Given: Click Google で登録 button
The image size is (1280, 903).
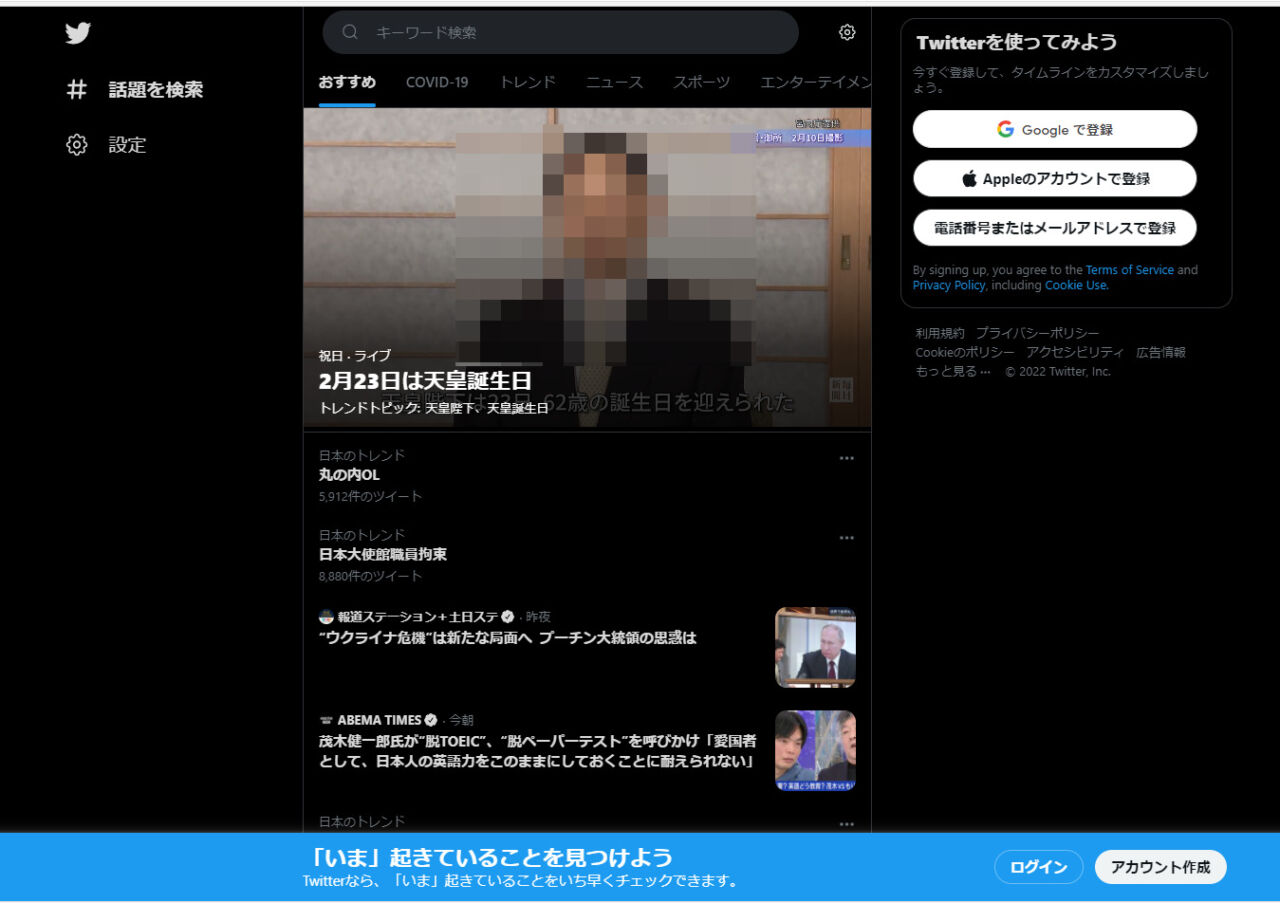Looking at the screenshot, I should pos(1055,129).
